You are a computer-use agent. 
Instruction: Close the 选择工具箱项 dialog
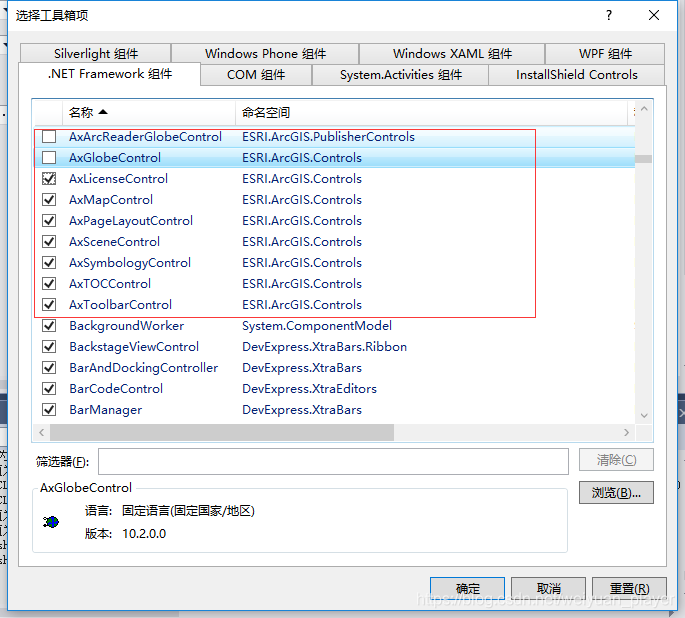pos(654,16)
